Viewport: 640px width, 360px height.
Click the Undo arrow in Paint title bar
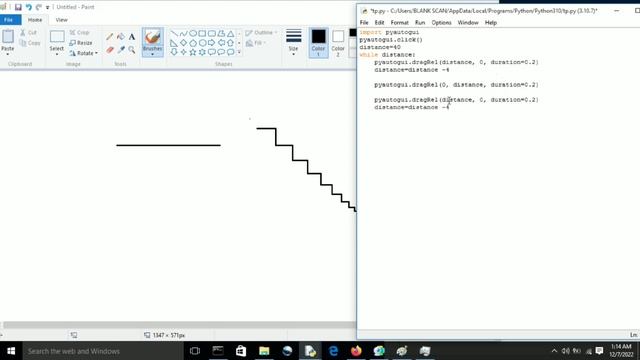click(x=29, y=7)
